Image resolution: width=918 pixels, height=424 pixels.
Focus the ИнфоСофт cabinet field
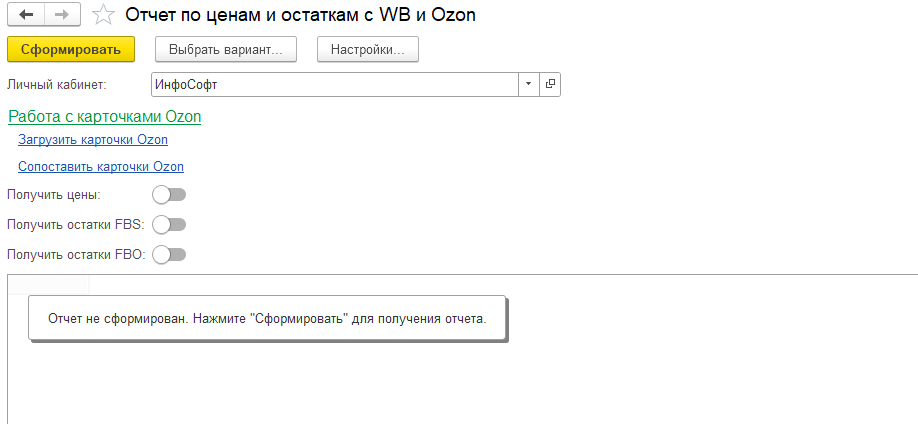(335, 84)
